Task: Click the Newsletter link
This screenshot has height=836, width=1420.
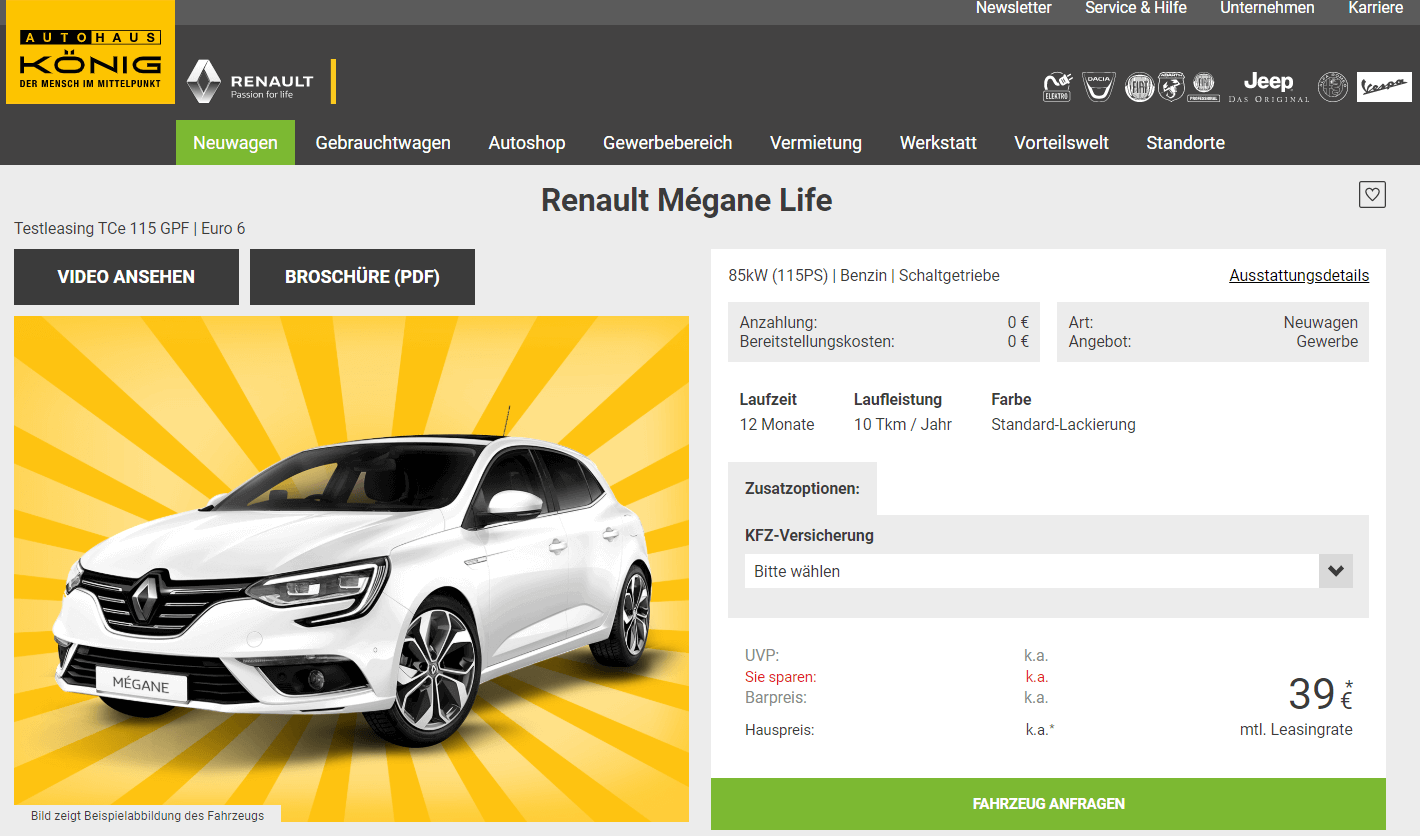Action: click(1014, 8)
